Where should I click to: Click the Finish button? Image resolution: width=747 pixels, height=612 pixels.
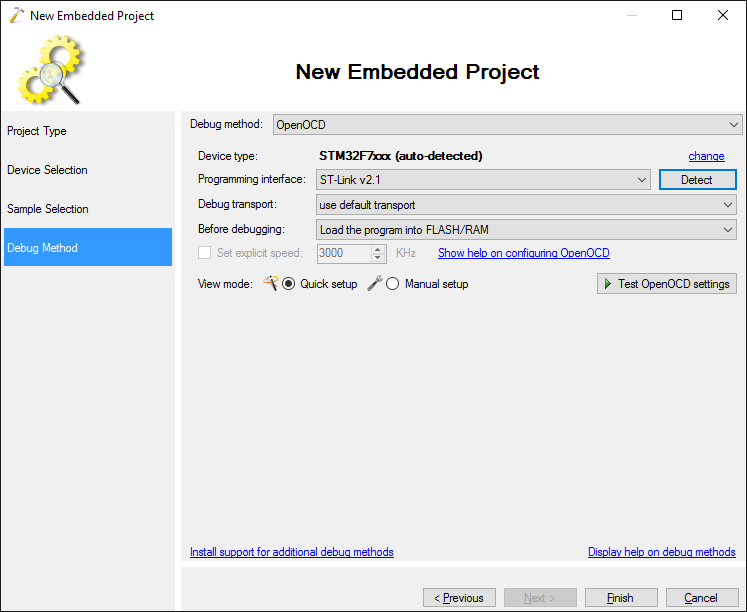click(621, 598)
